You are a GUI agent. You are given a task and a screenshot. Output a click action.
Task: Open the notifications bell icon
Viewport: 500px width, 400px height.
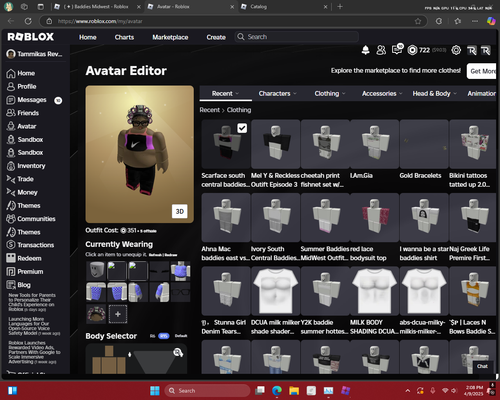(x=366, y=50)
